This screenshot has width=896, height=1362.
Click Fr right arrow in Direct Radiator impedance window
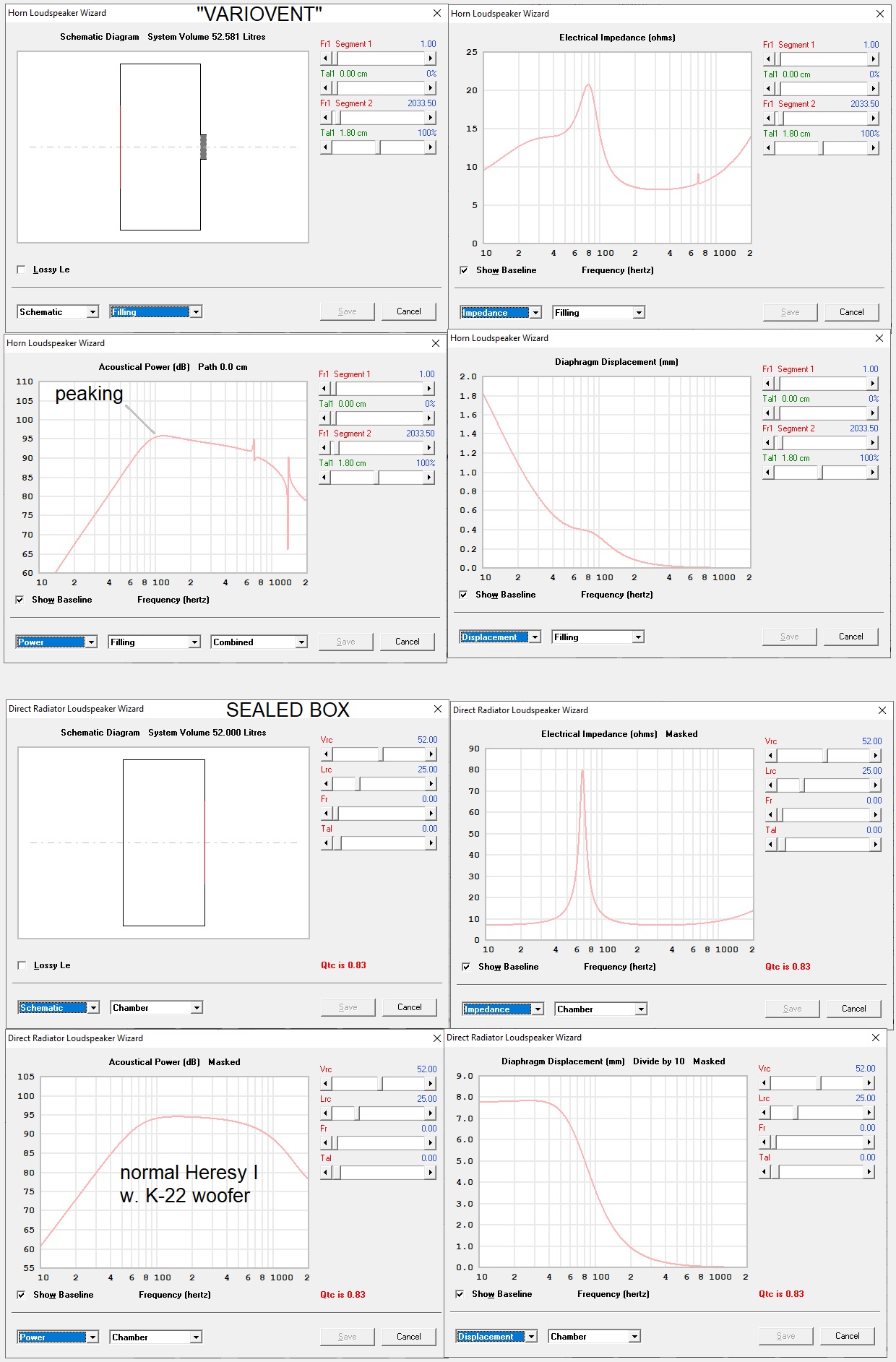pyautogui.click(x=876, y=815)
